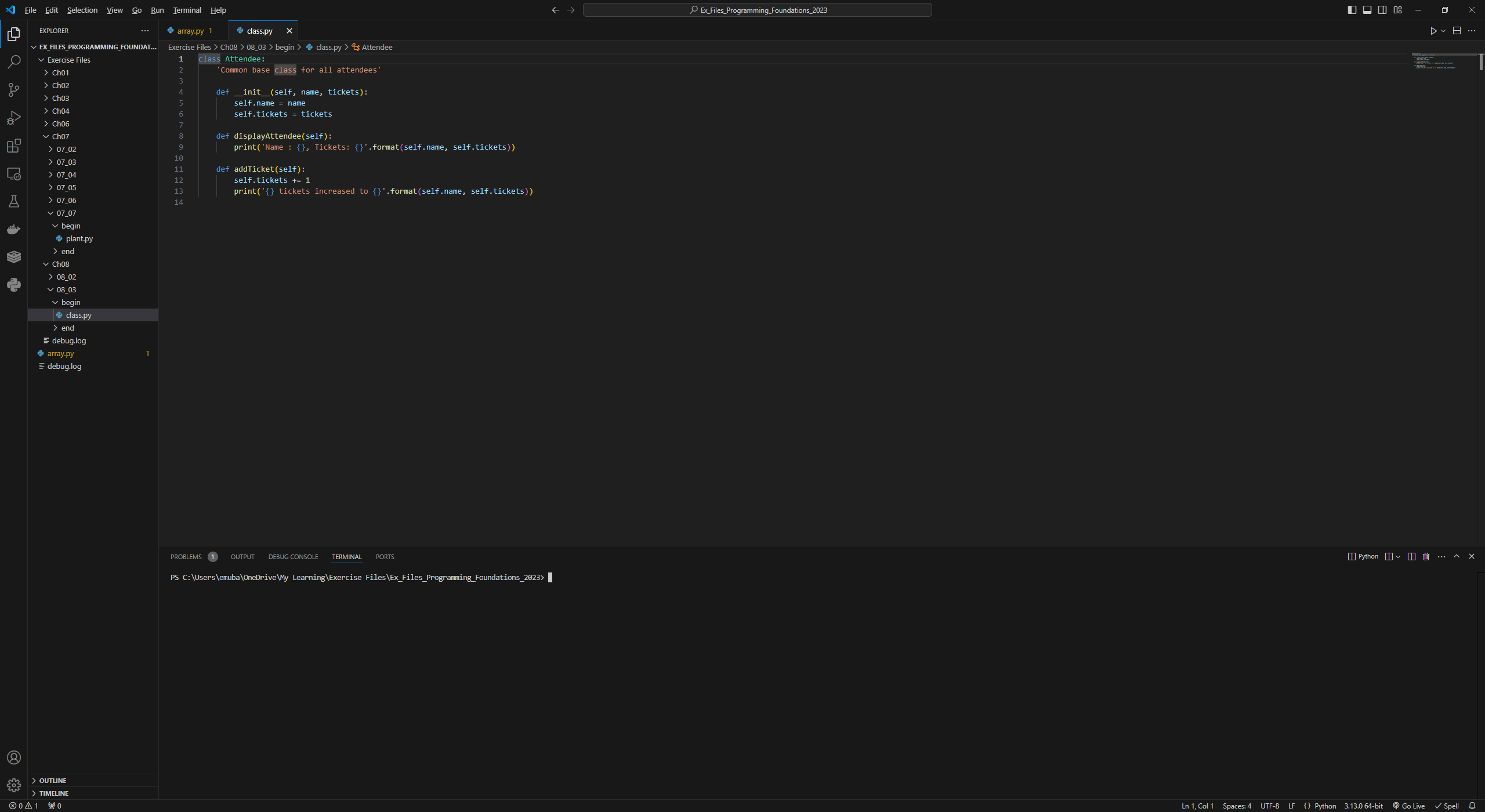Toggle Secondary Side Bar layout button
This screenshot has width=1485, height=812.
(x=1382, y=10)
